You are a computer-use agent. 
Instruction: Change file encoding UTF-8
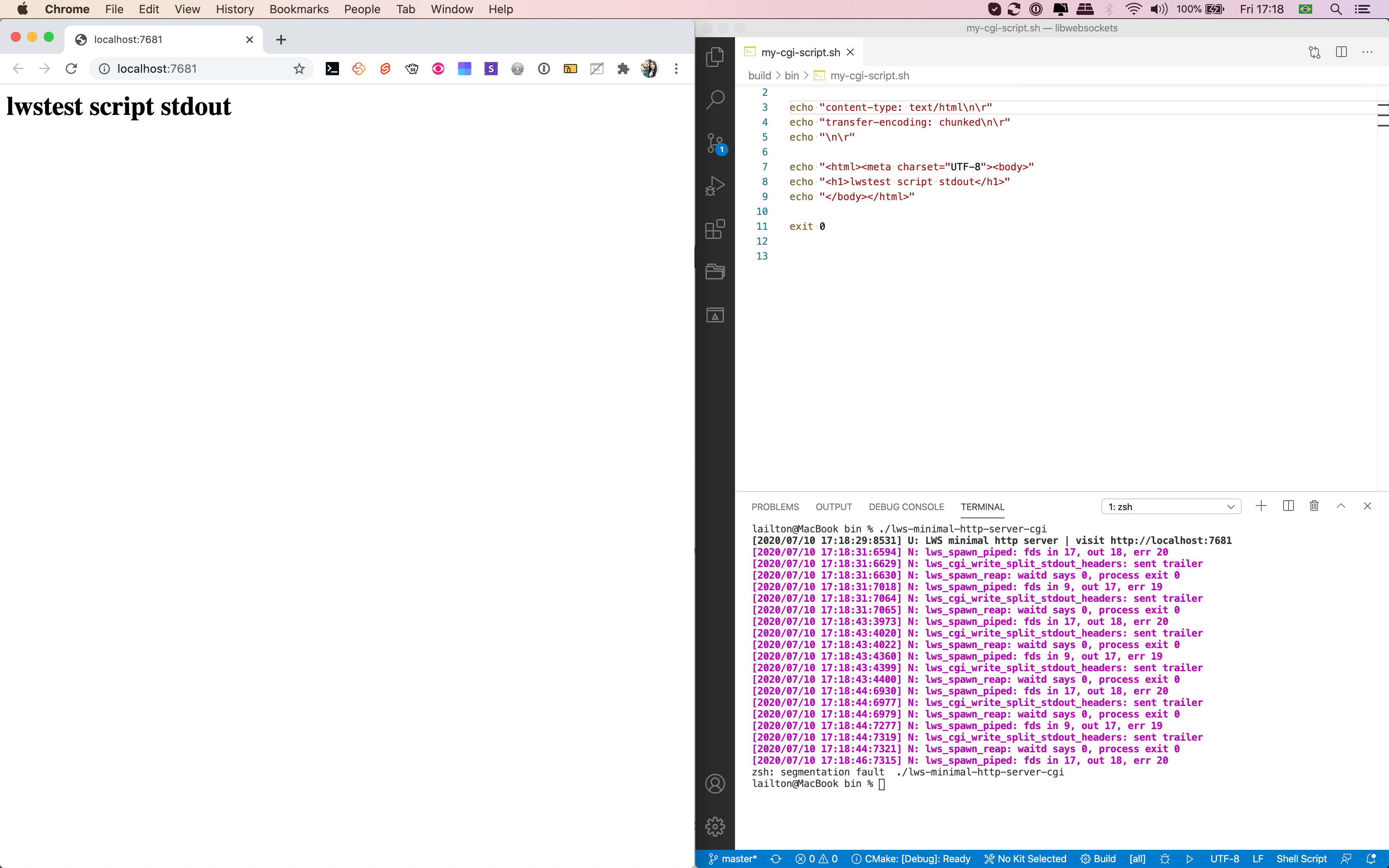[1224, 859]
